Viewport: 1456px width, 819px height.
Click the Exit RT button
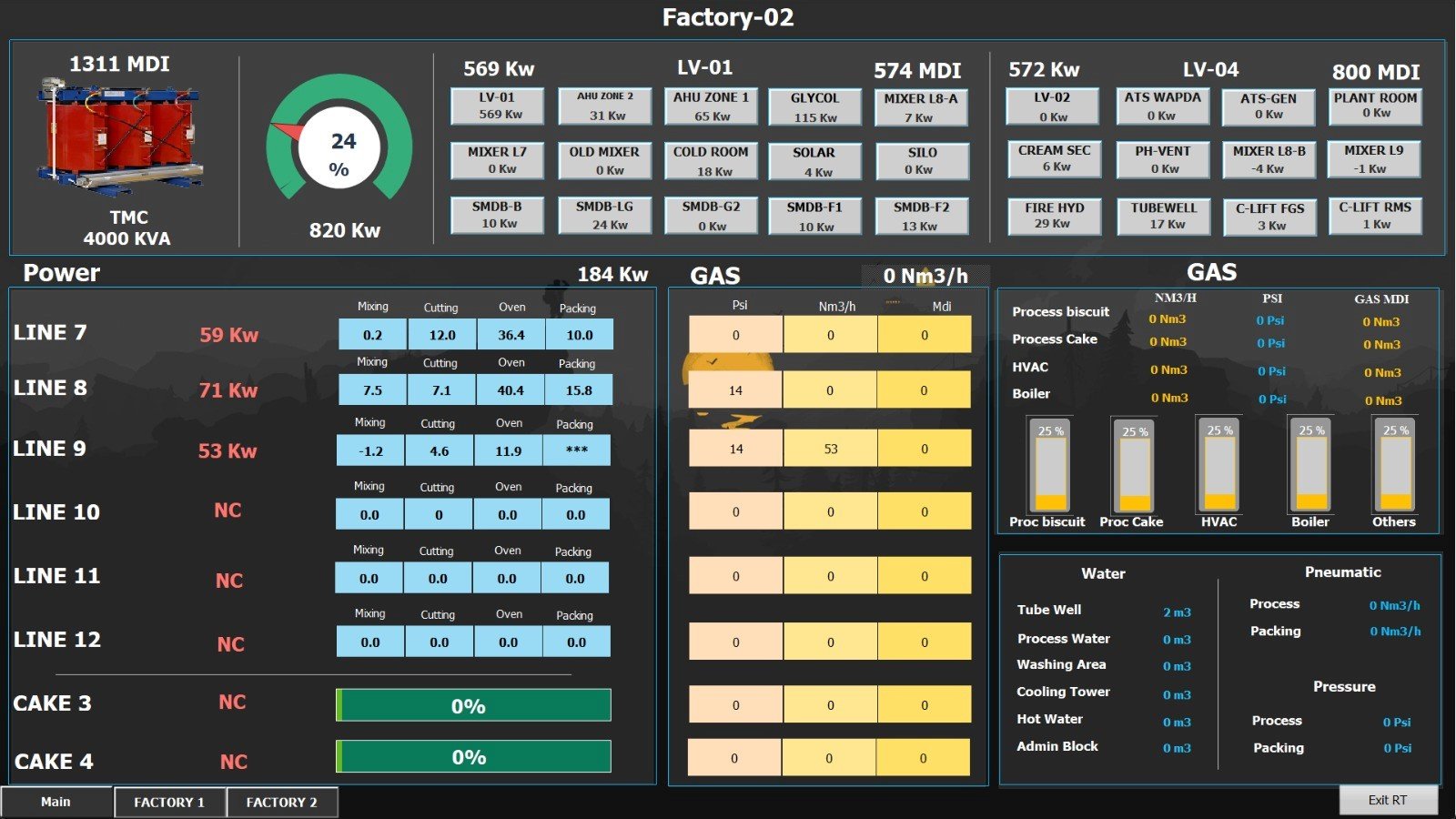click(x=1388, y=800)
